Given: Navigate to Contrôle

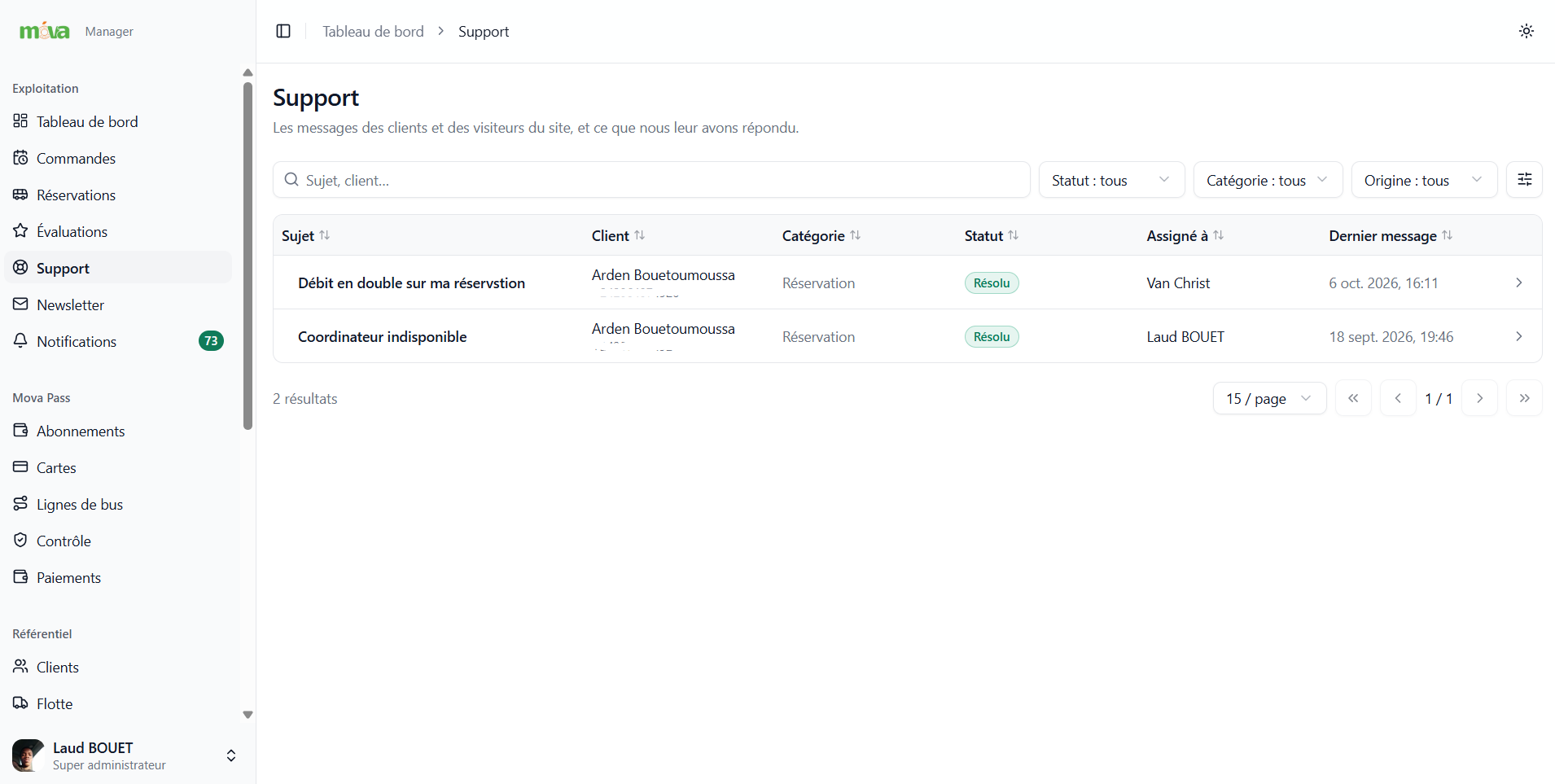Looking at the screenshot, I should click(x=118, y=541).
